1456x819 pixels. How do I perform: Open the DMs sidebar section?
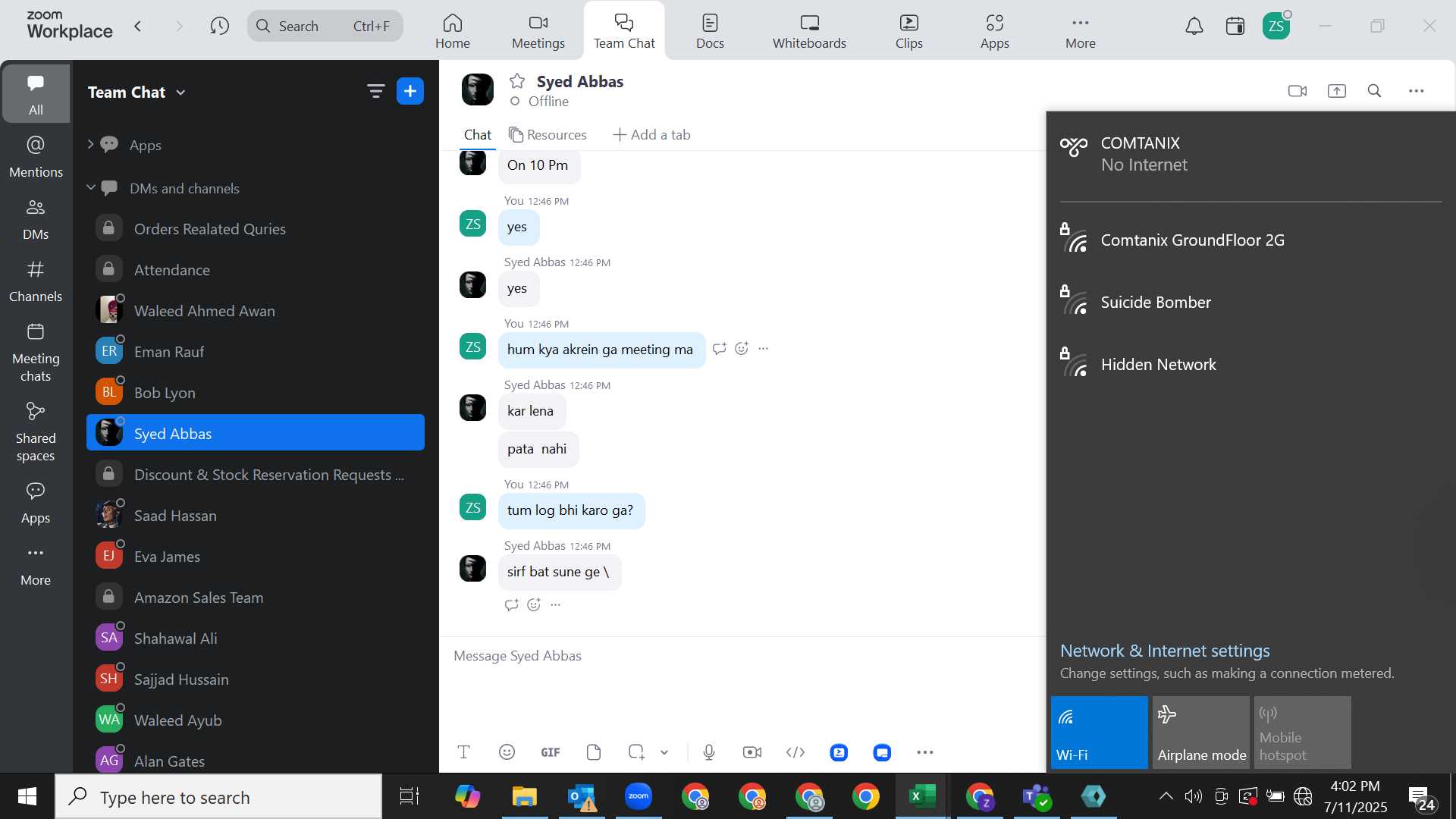point(36,219)
